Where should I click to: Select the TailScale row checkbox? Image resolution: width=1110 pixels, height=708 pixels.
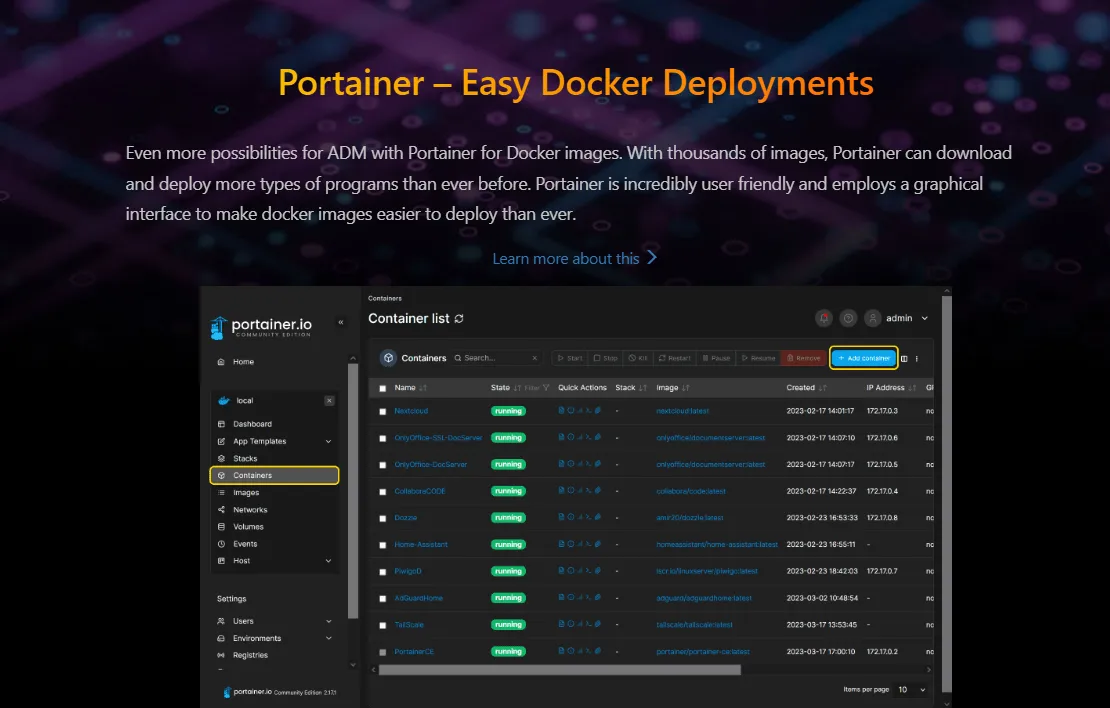coord(383,625)
